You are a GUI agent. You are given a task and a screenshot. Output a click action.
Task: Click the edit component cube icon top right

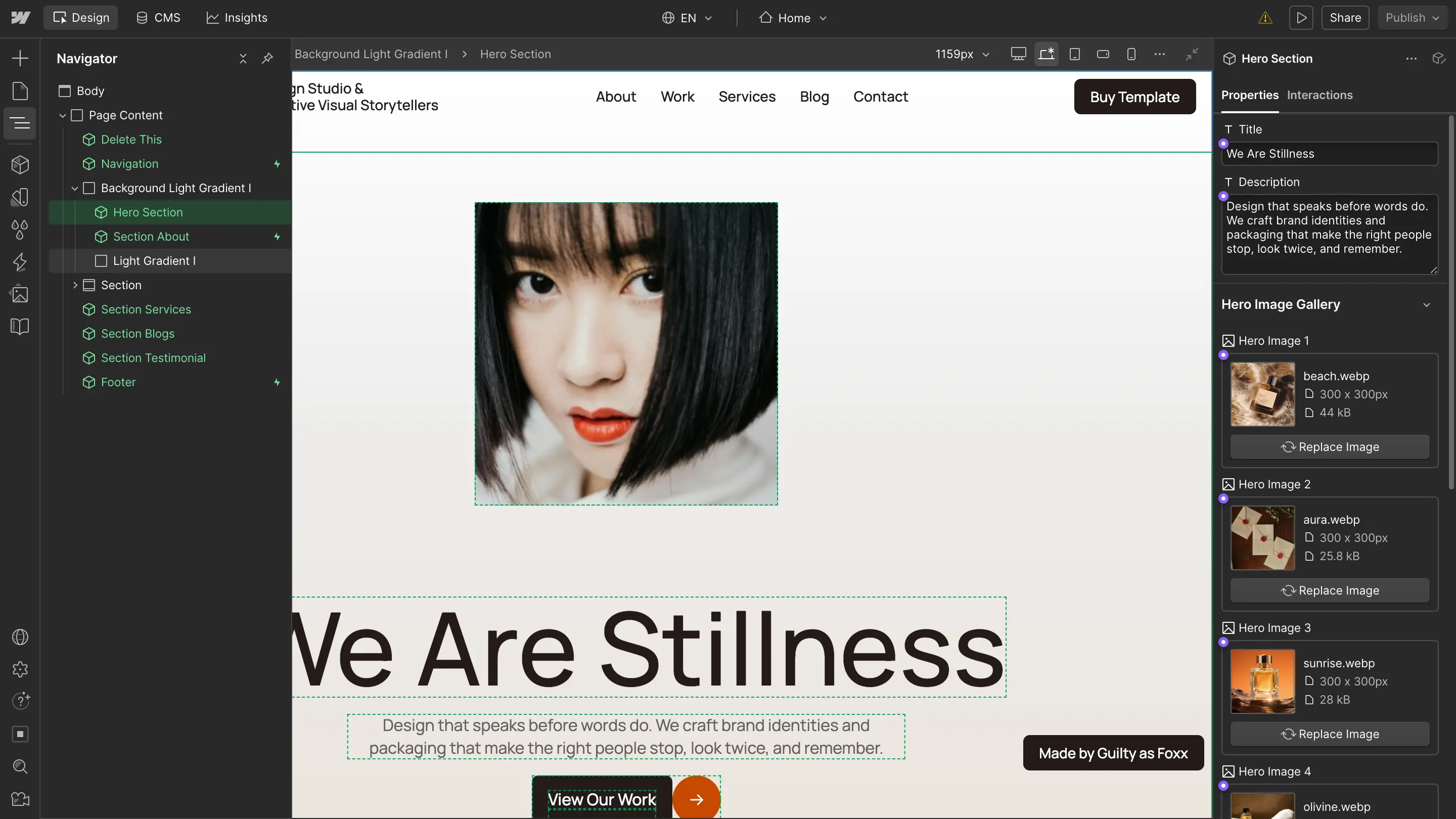1438,58
